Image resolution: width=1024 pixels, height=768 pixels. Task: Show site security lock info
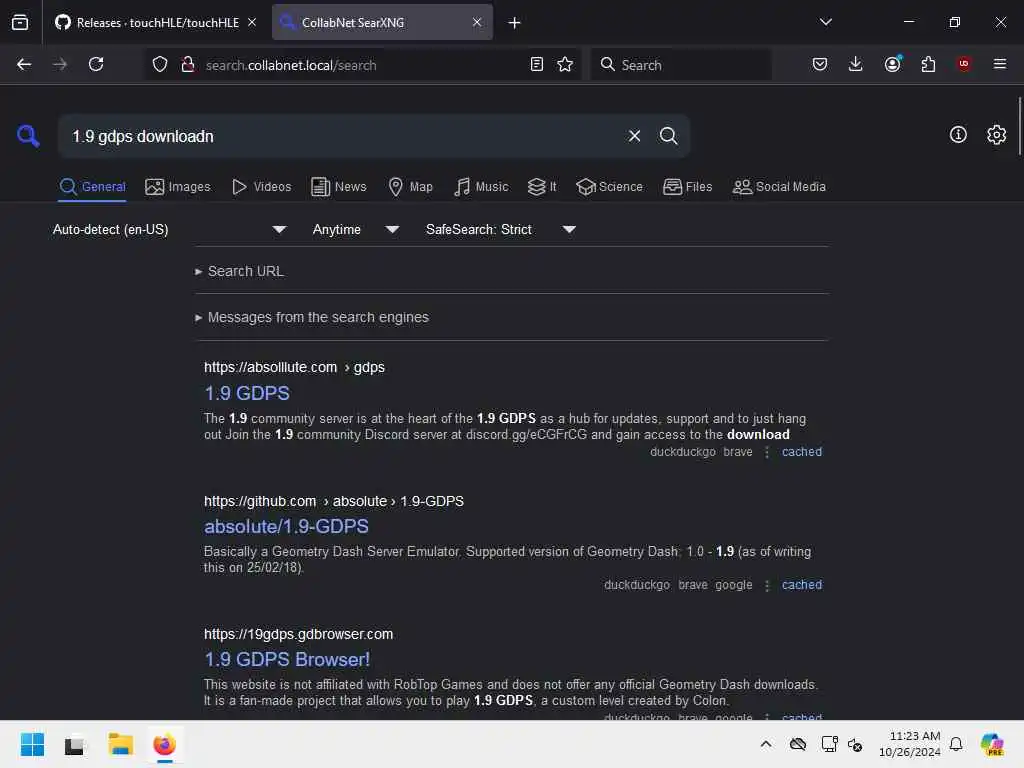pos(188,64)
